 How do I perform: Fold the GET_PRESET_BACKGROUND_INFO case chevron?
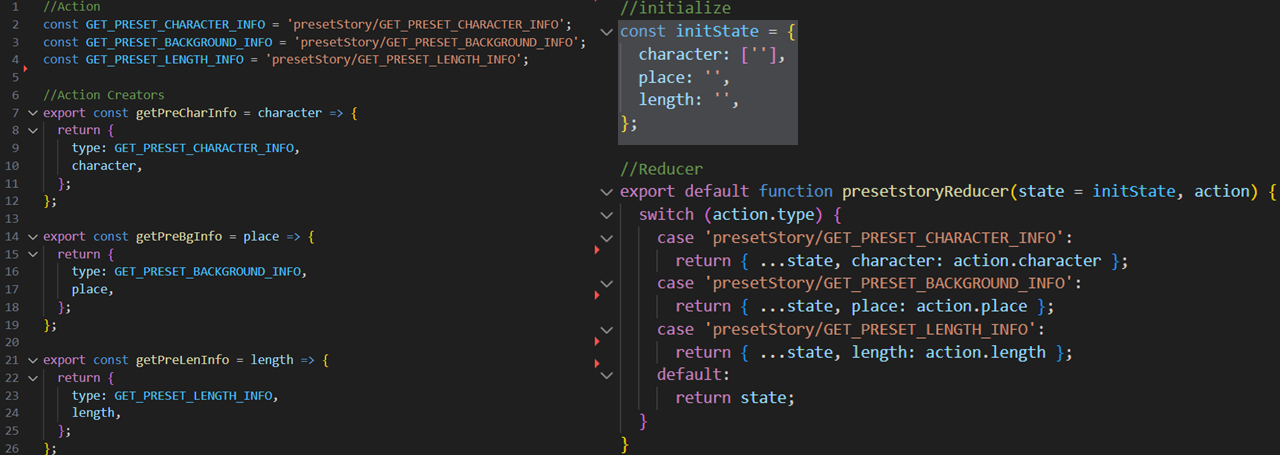(606, 283)
